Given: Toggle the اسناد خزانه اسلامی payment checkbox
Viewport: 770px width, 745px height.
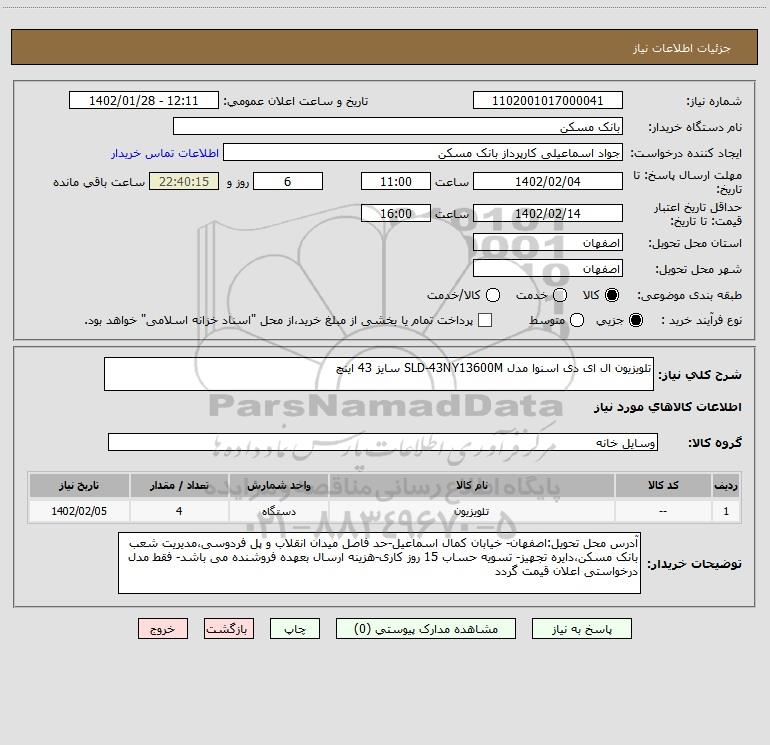Looking at the screenshot, I should coord(485,320).
